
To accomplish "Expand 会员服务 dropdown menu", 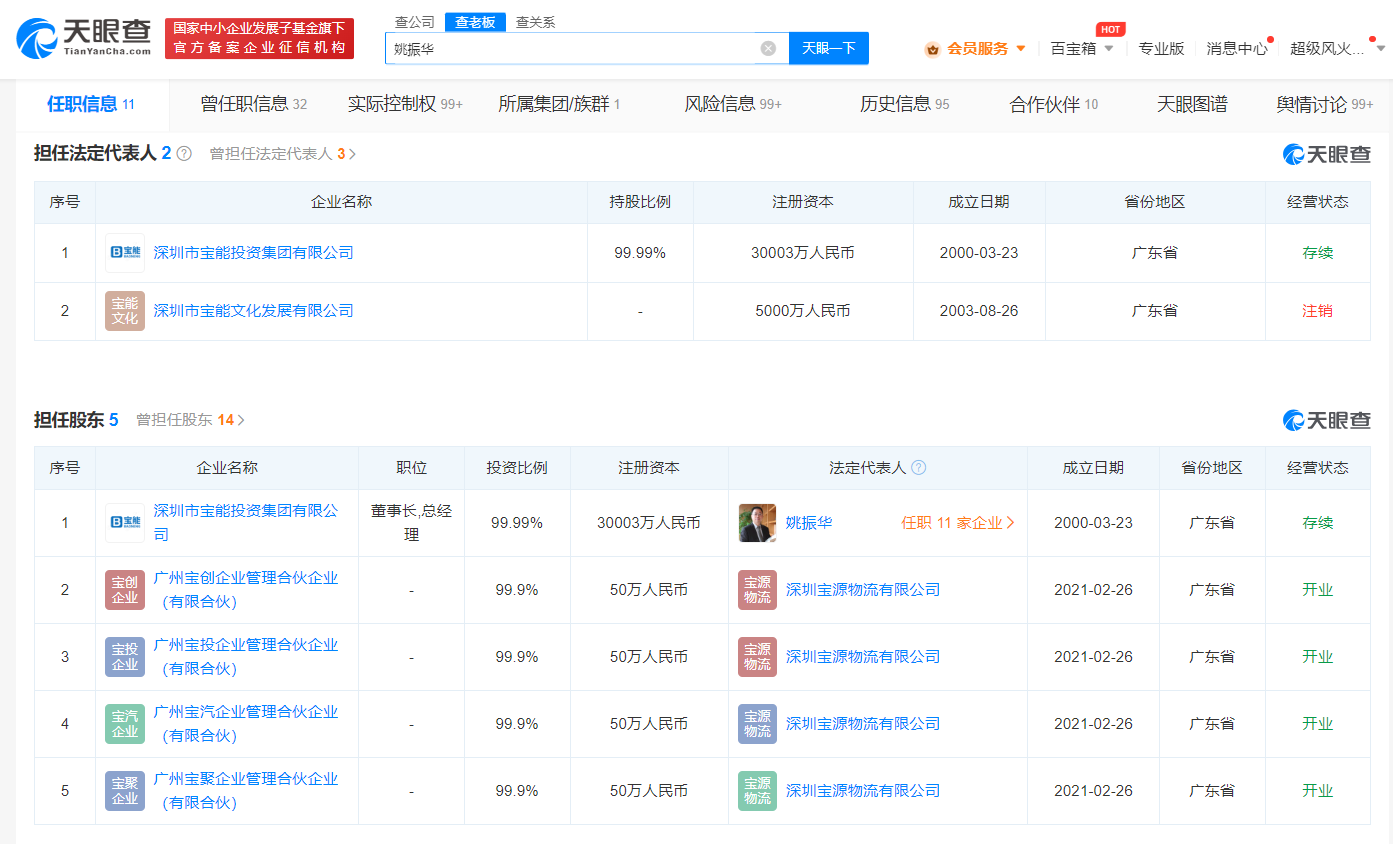I will (x=1020, y=48).
